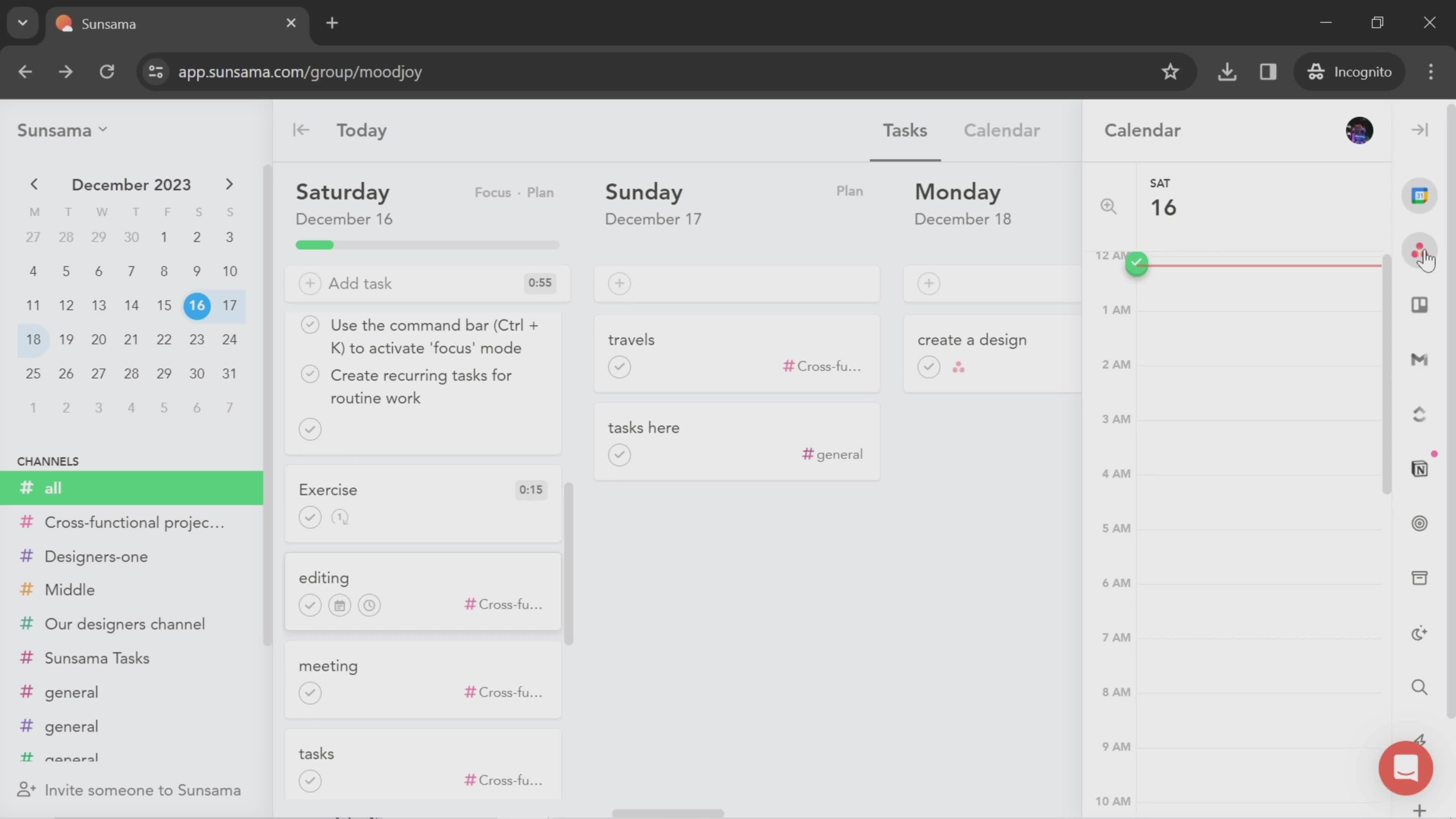
Task: Select the Tasks tab in main view
Action: pos(905,130)
